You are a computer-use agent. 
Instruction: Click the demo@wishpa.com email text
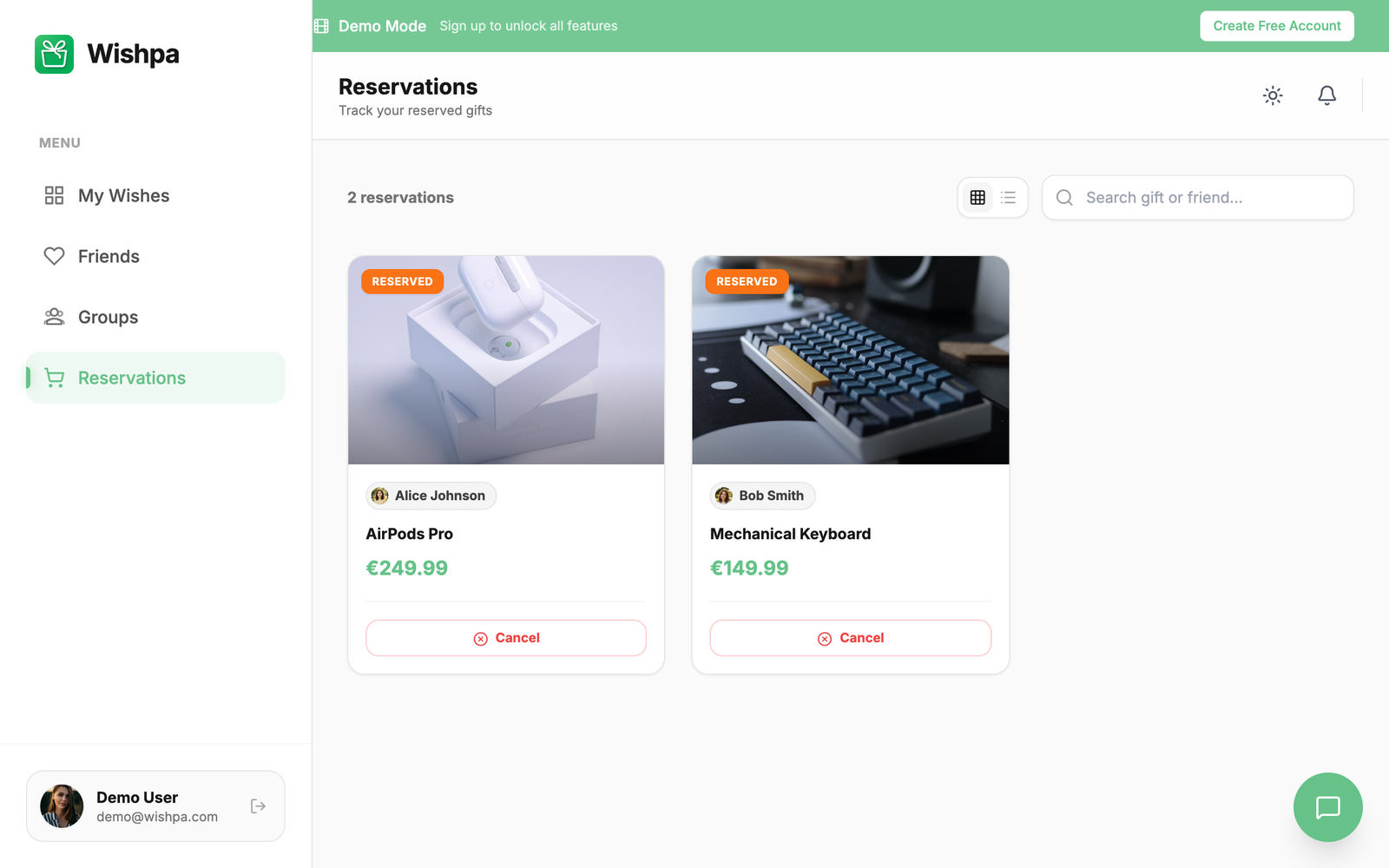coord(157,817)
